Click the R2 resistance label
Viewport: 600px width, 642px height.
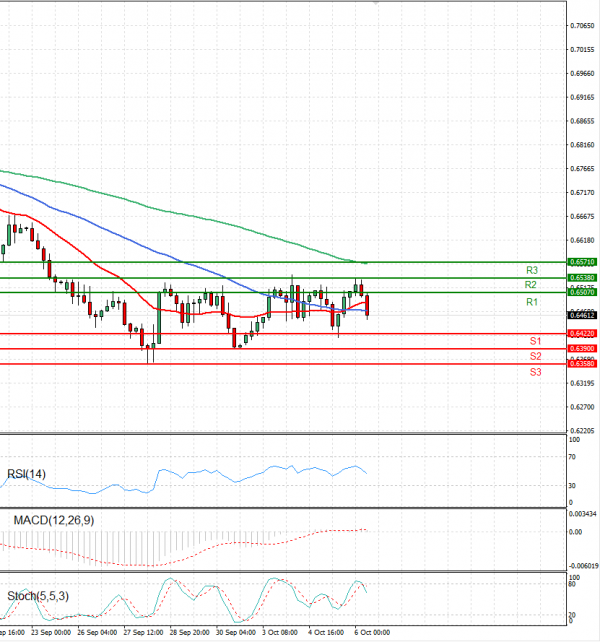point(530,285)
